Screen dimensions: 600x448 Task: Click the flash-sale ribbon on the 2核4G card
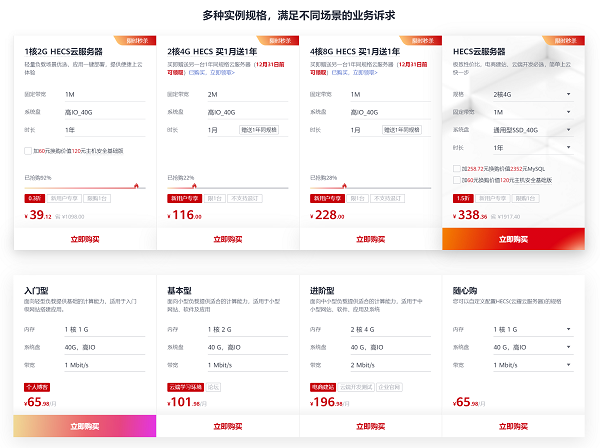click(x=279, y=40)
